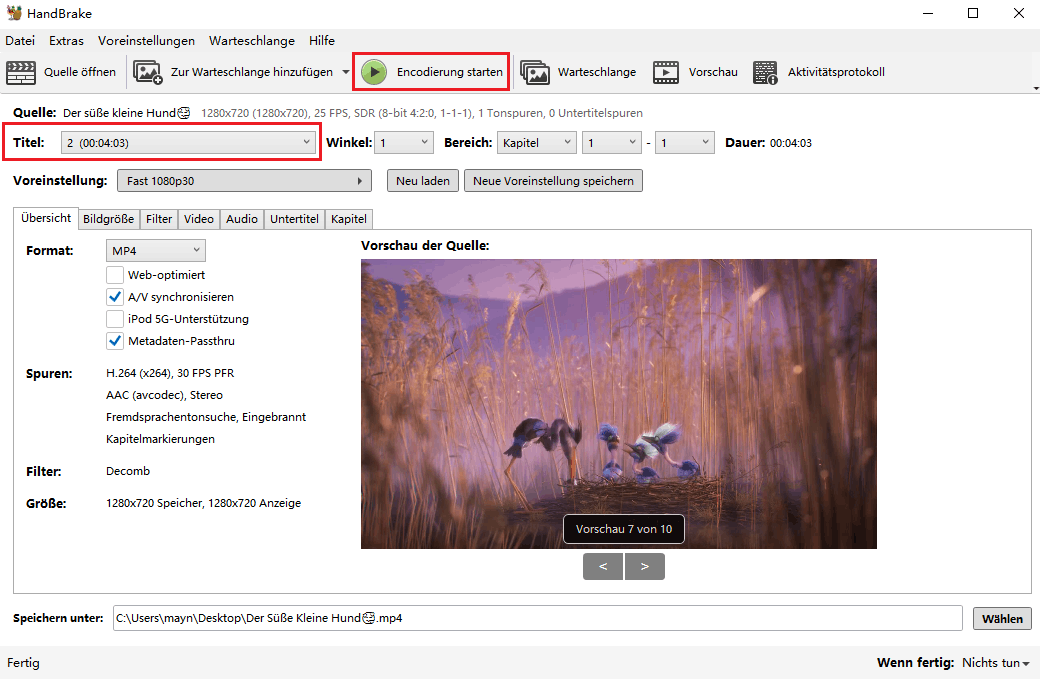Open the Warteschlange queue icon
1040x679 pixels.
535,72
